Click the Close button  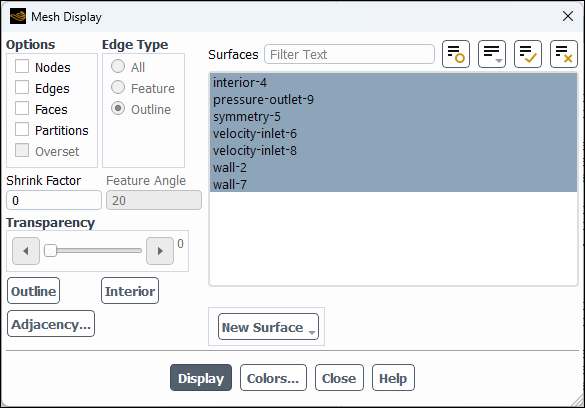pyautogui.click(x=339, y=377)
